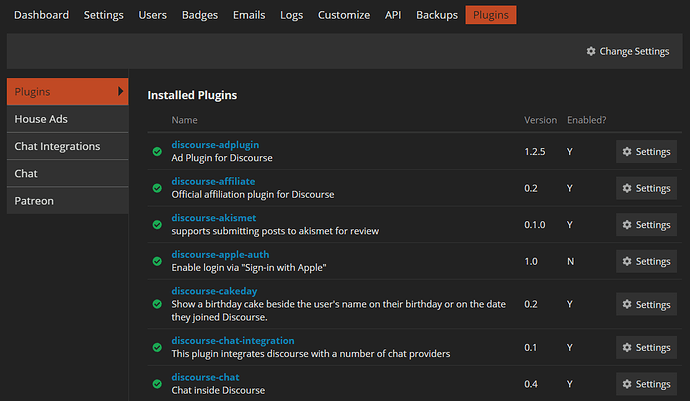690x401 pixels.
Task: Open Settings for discourse-cakeday
Action: tap(646, 304)
